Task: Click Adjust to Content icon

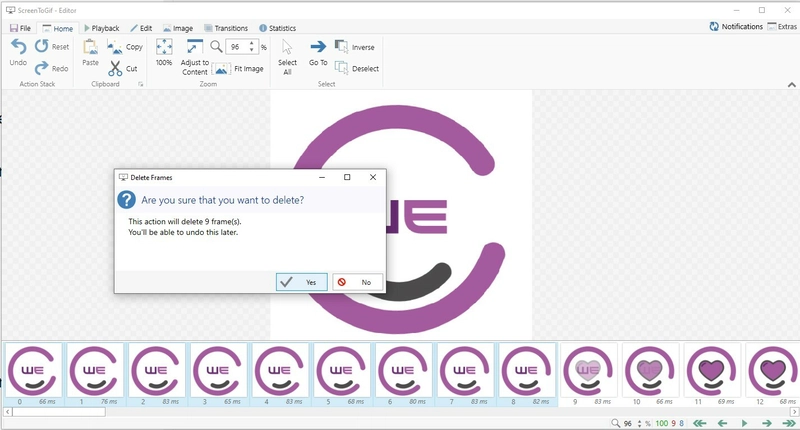Action: point(194,47)
